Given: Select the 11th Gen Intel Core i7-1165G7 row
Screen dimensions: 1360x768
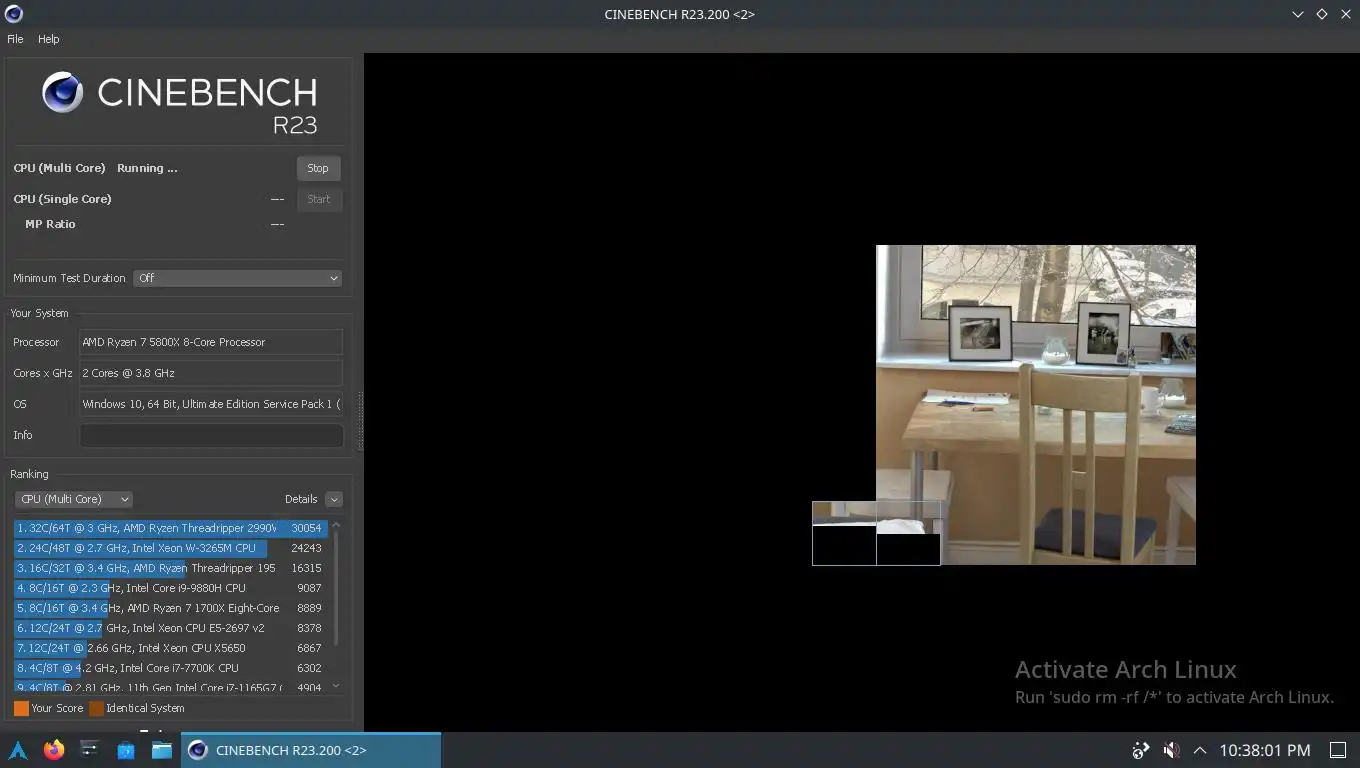Looking at the screenshot, I should [170, 686].
